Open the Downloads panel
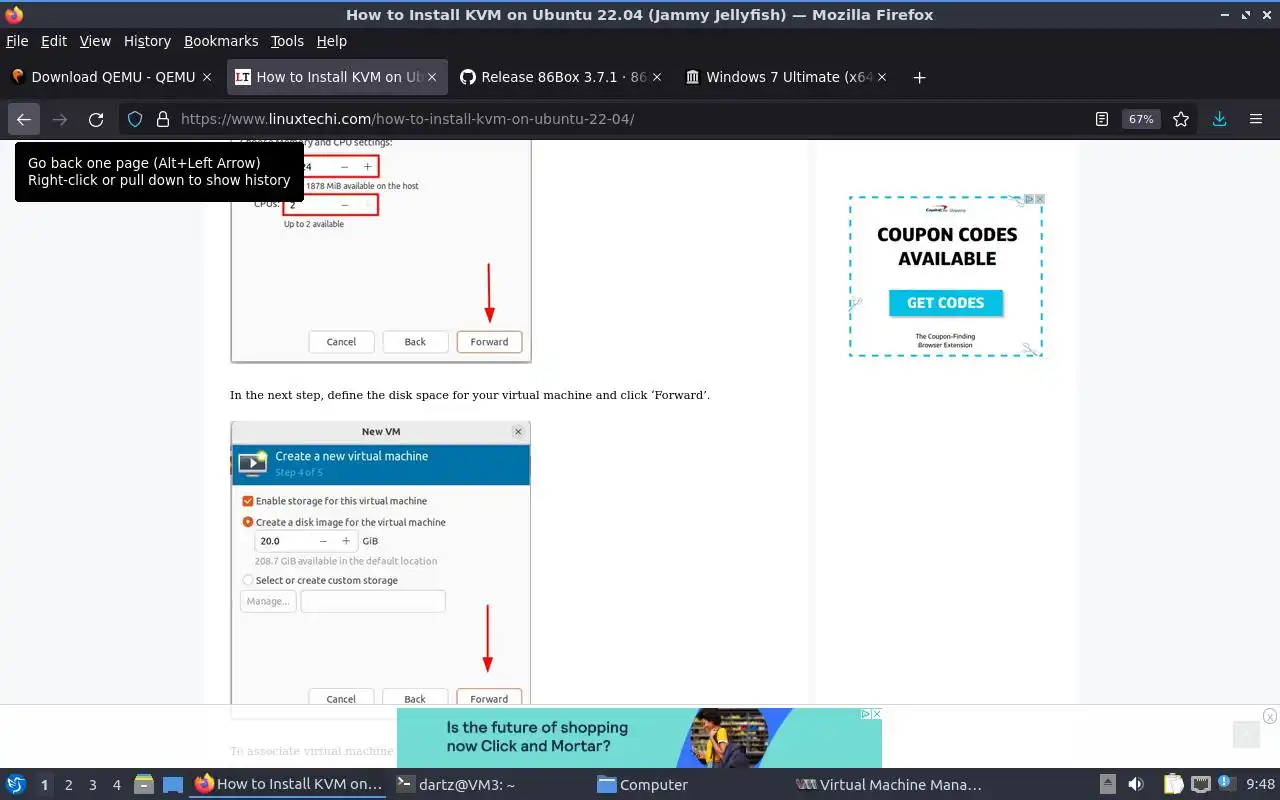The width and height of the screenshot is (1280, 800). pos(1219,119)
